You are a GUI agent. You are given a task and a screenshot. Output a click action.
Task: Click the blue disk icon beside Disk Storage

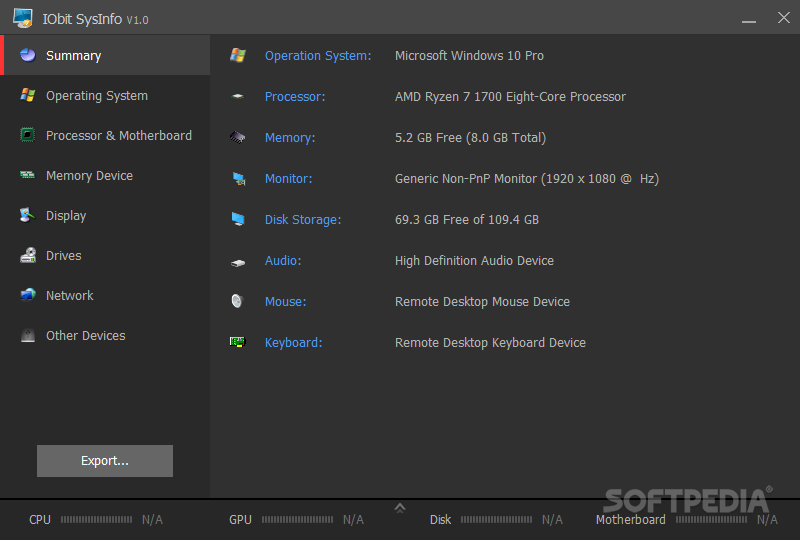(238, 219)
